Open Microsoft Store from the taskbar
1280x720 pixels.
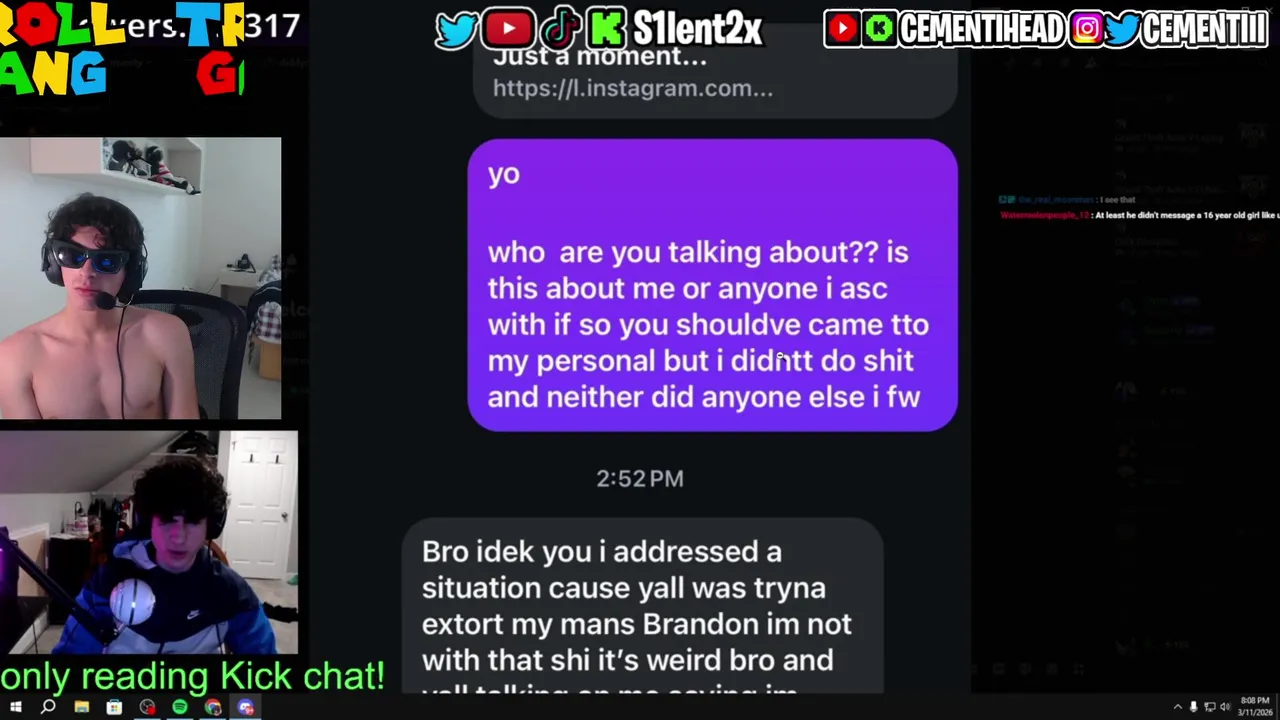pos(114,707)
